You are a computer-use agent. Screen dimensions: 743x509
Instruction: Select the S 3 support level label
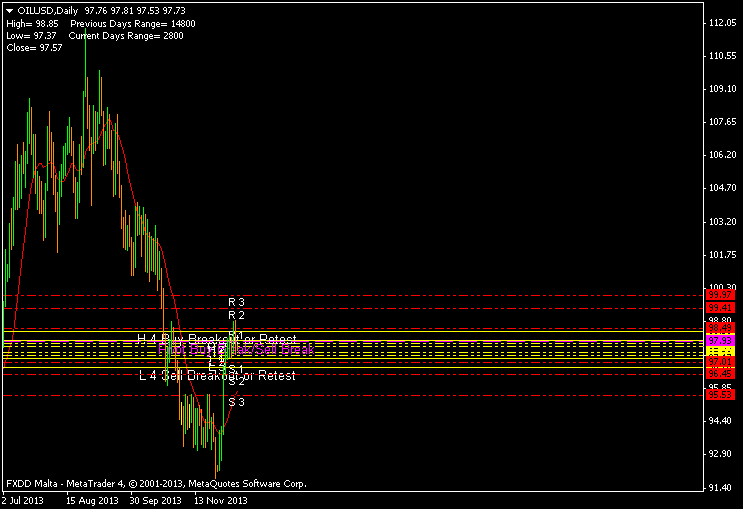click(236, 401)
